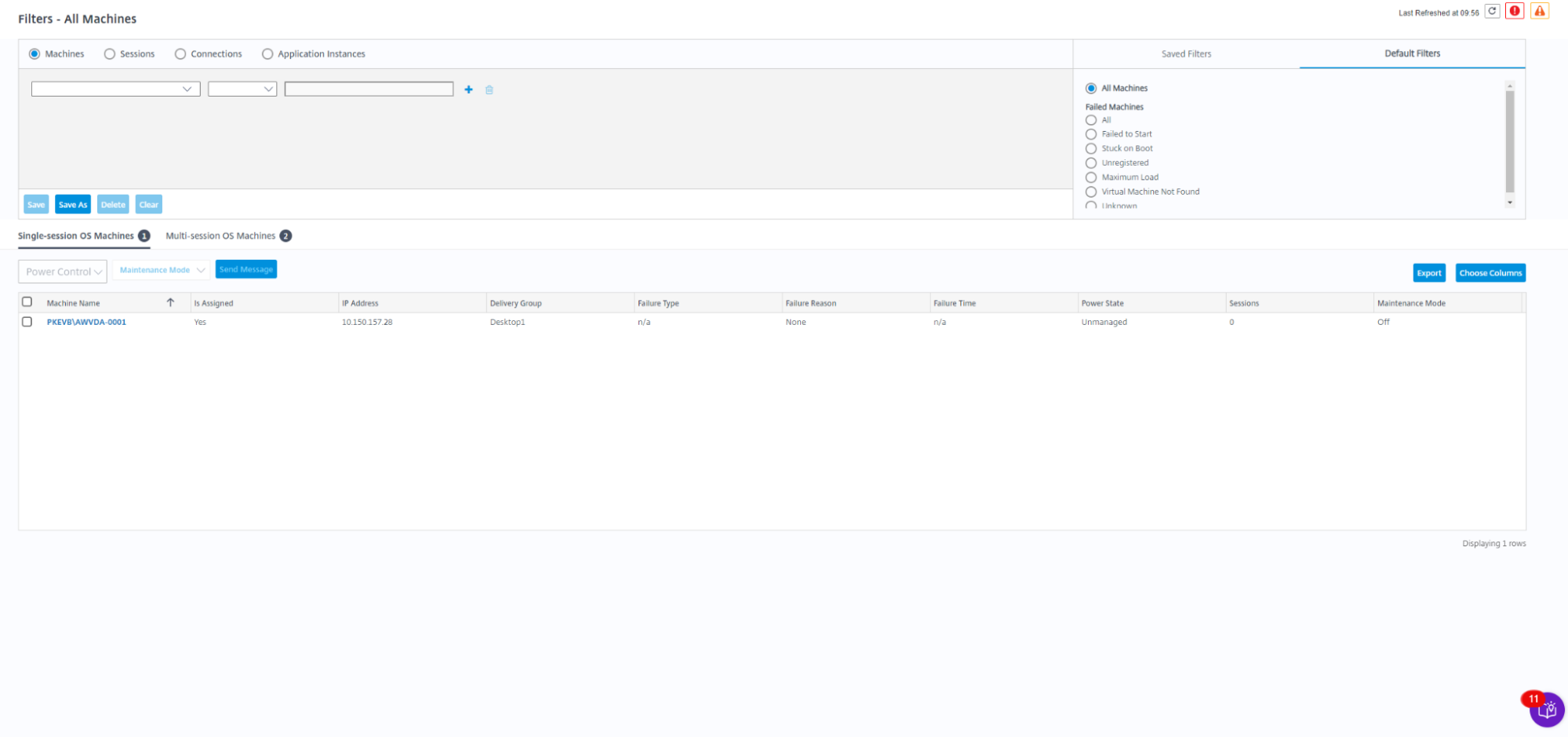Image resolution: width=1568 pixels, height=737 pixels.
Task: Click the scroll down arrow in Default Filters
Action: pos(1509,202)
